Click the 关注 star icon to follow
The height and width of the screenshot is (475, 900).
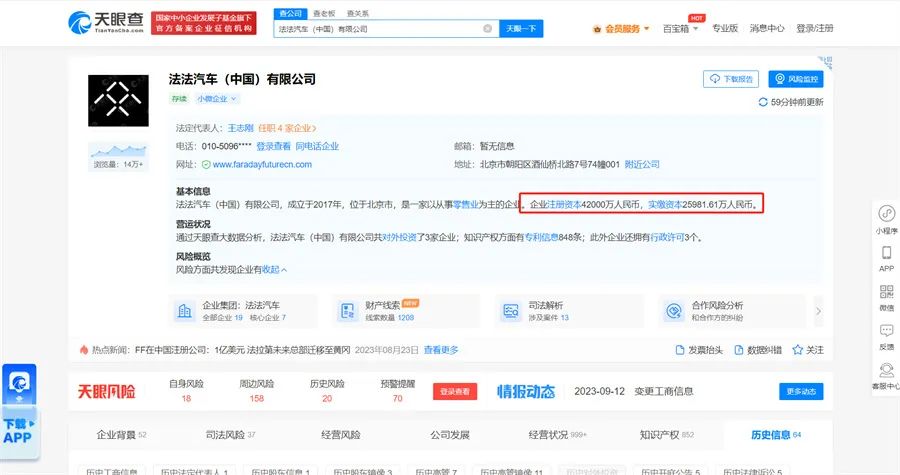click(799, 350)
